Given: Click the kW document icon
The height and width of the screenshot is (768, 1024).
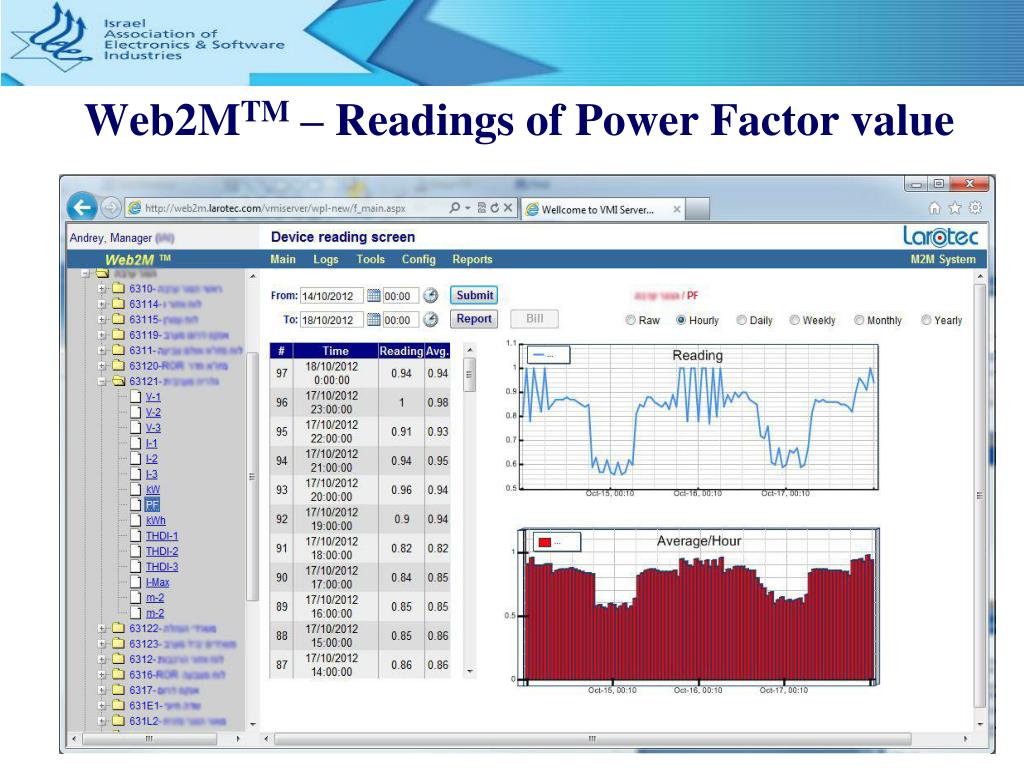Looking at the screenshot, I should (135, 489).
